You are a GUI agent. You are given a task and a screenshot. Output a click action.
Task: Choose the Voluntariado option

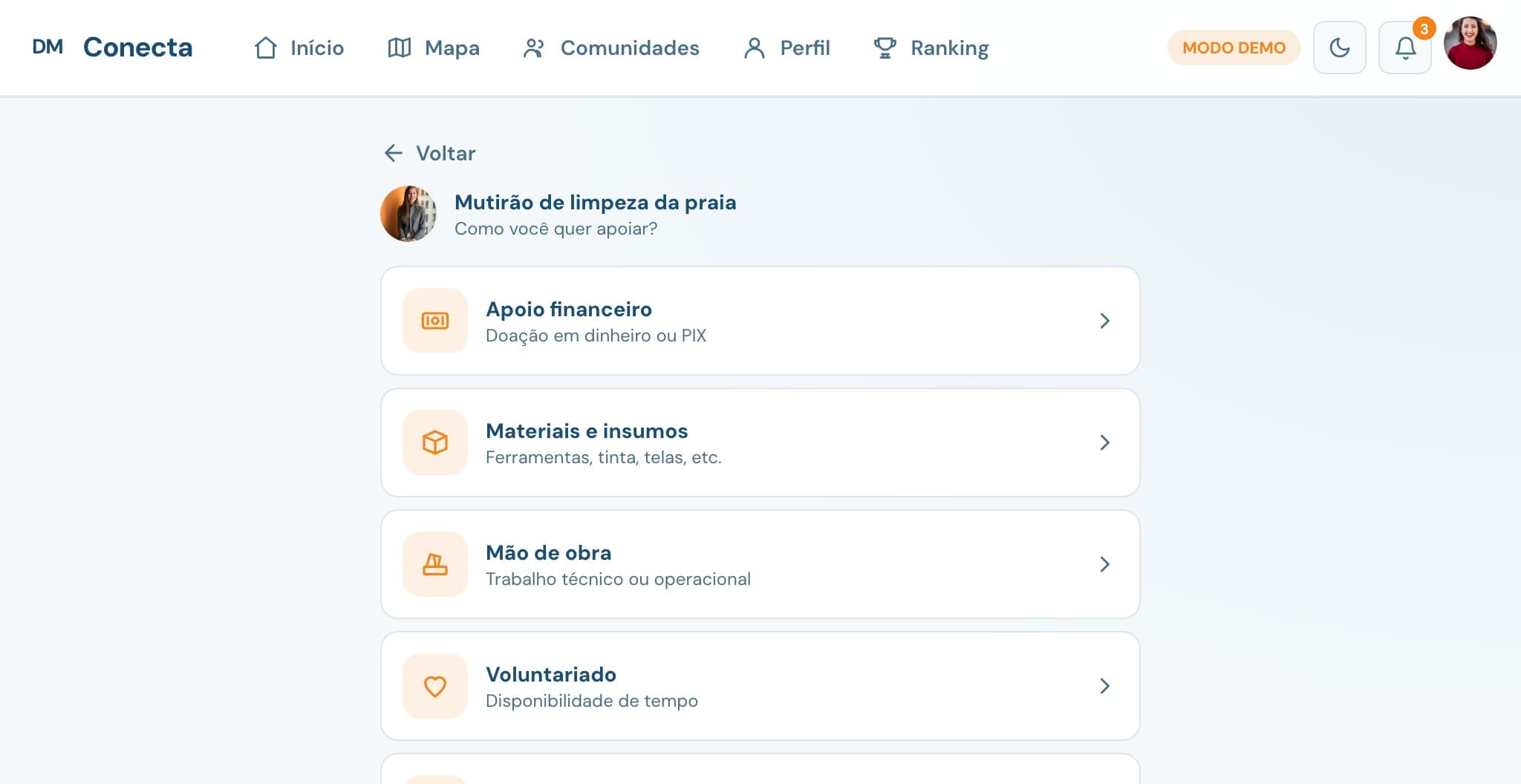(760, 686)
